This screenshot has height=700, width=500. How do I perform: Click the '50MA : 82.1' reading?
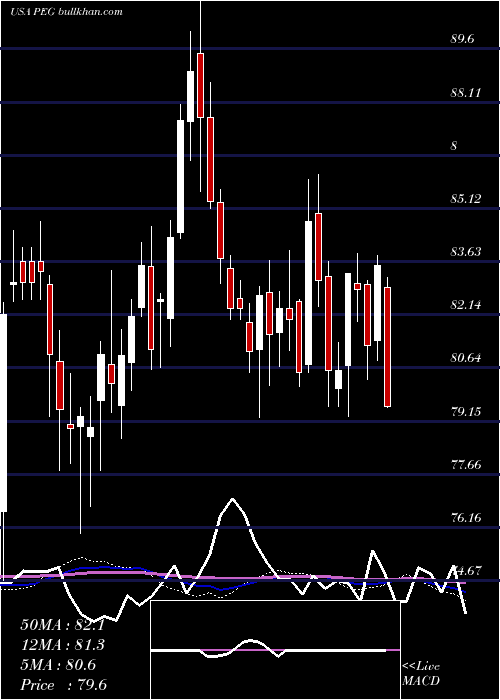coord(62,625)
